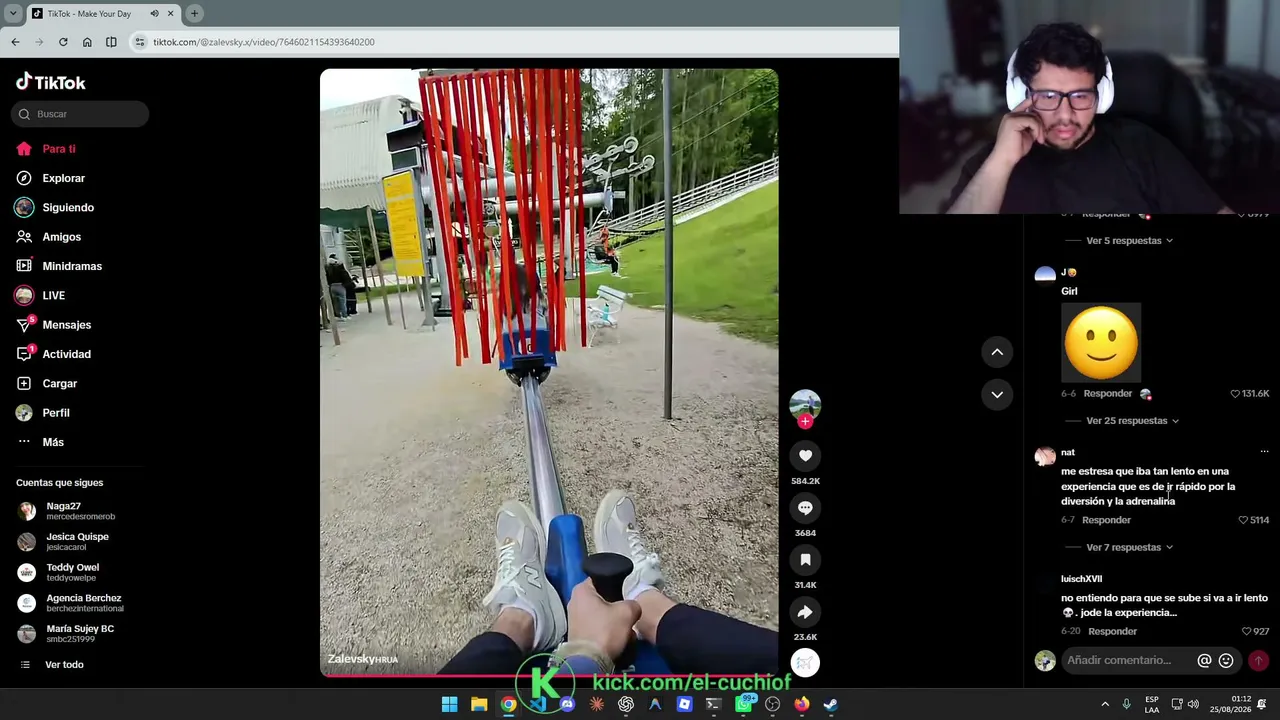1280x720 pixels.
Task: Click the browser back arrow
Action: (15, 42)
